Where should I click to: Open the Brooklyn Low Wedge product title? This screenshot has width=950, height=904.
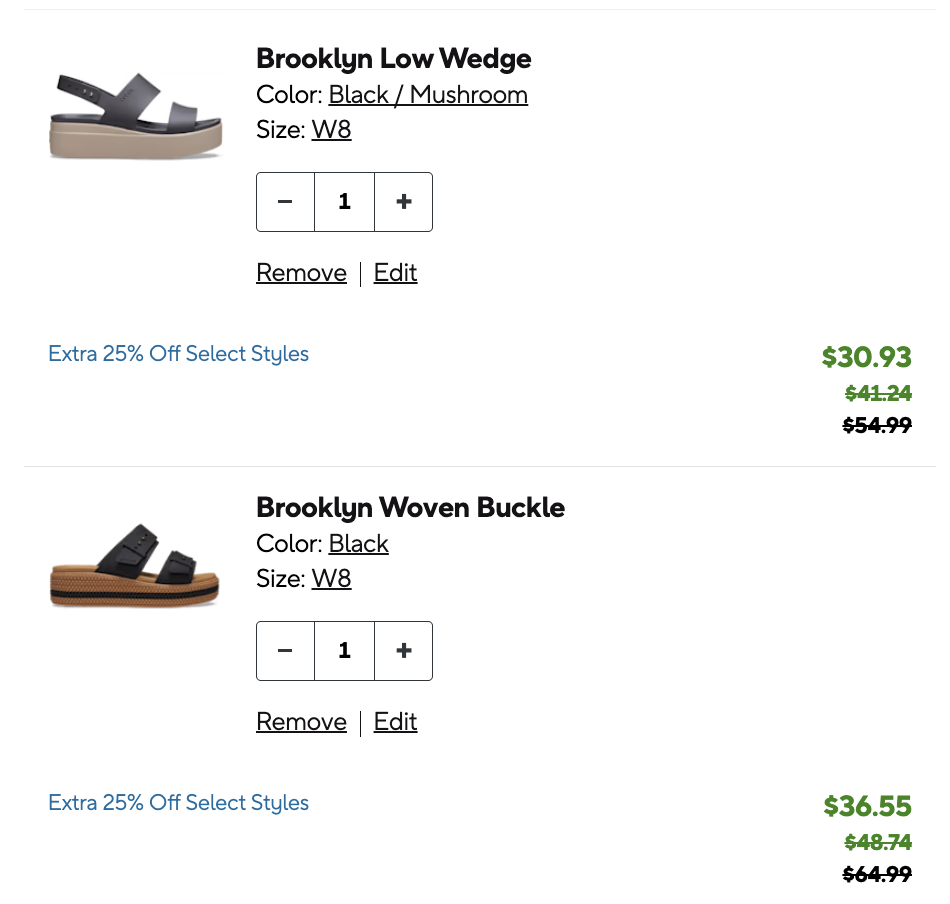[x=393, y=59]
